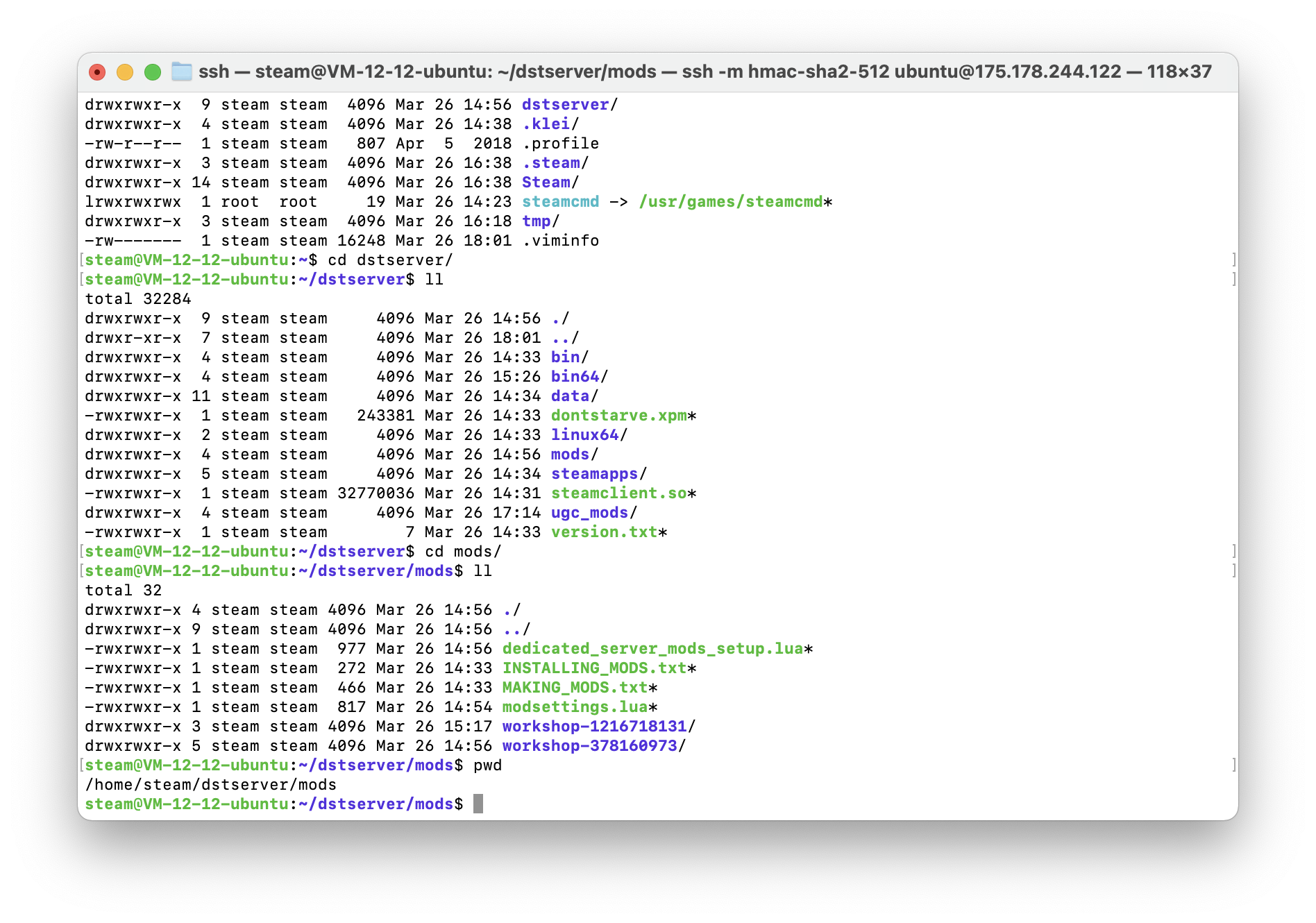Click the INSTALLING_MODS.txt file name
This screenshot has width=1316, height=923.
point(594,668)
